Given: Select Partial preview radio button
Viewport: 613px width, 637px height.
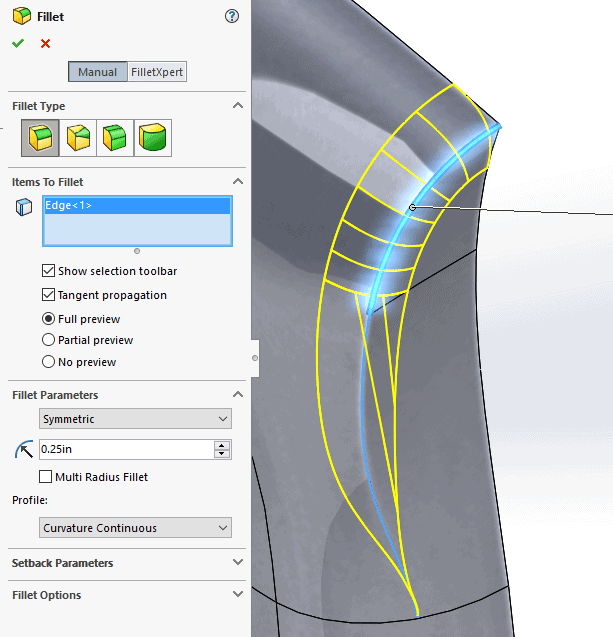Looking at the screenshot, I should coord(48,340).
